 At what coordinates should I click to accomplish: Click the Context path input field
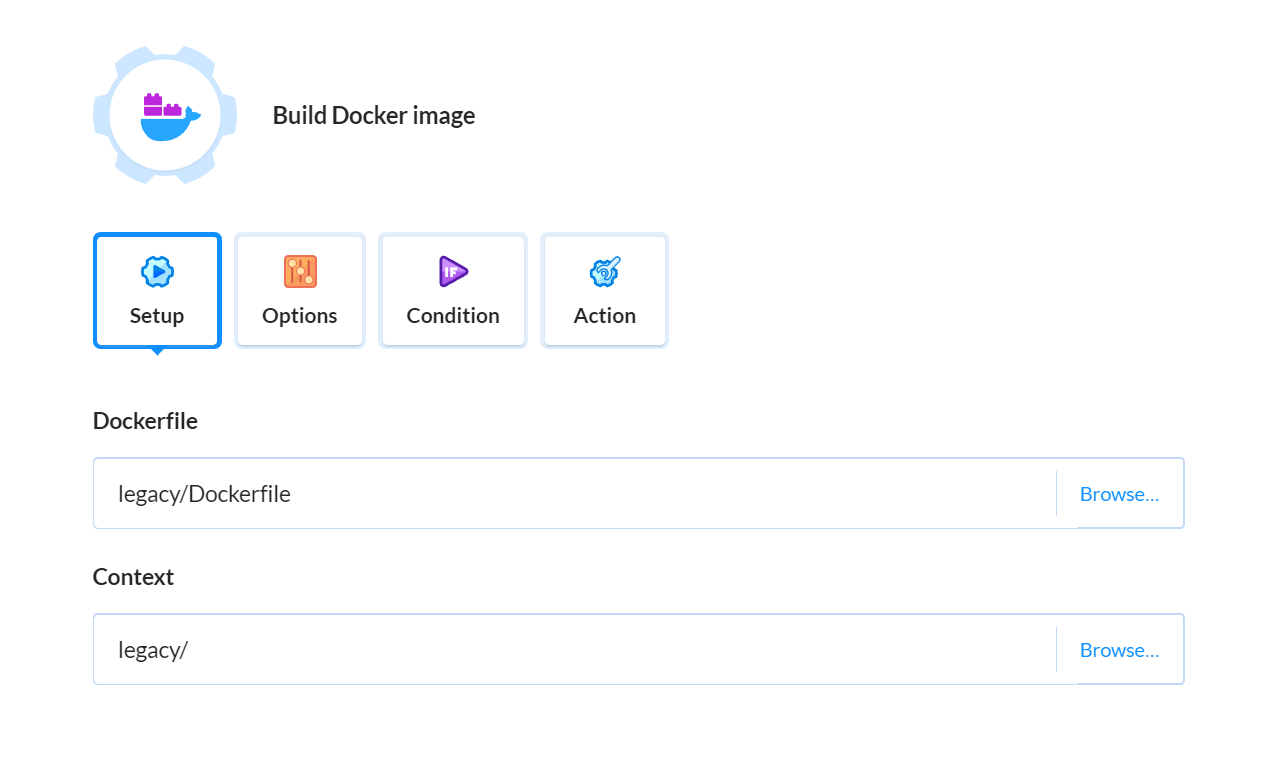point(575,649)
